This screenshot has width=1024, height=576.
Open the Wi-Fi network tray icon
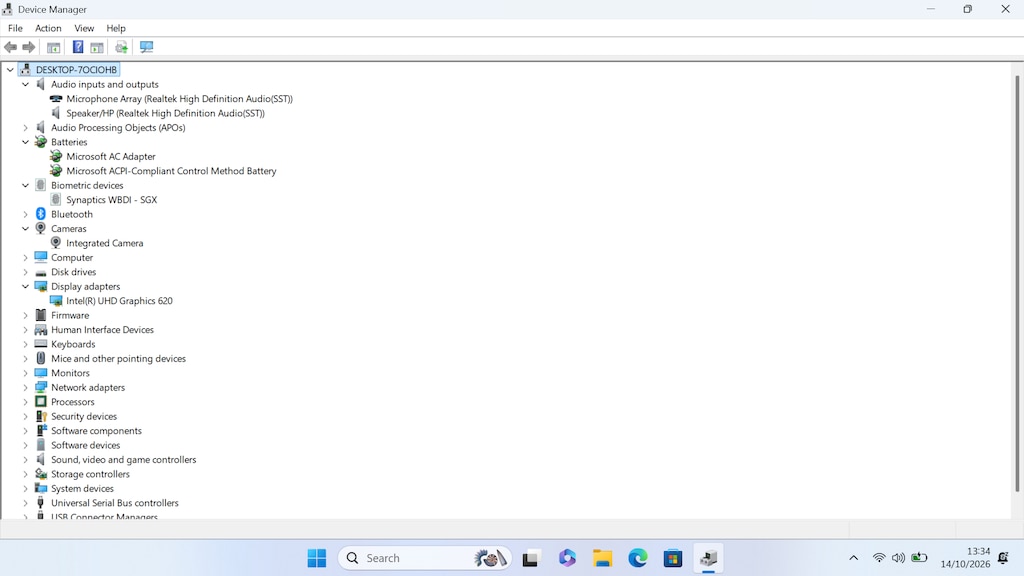[879, 558]
